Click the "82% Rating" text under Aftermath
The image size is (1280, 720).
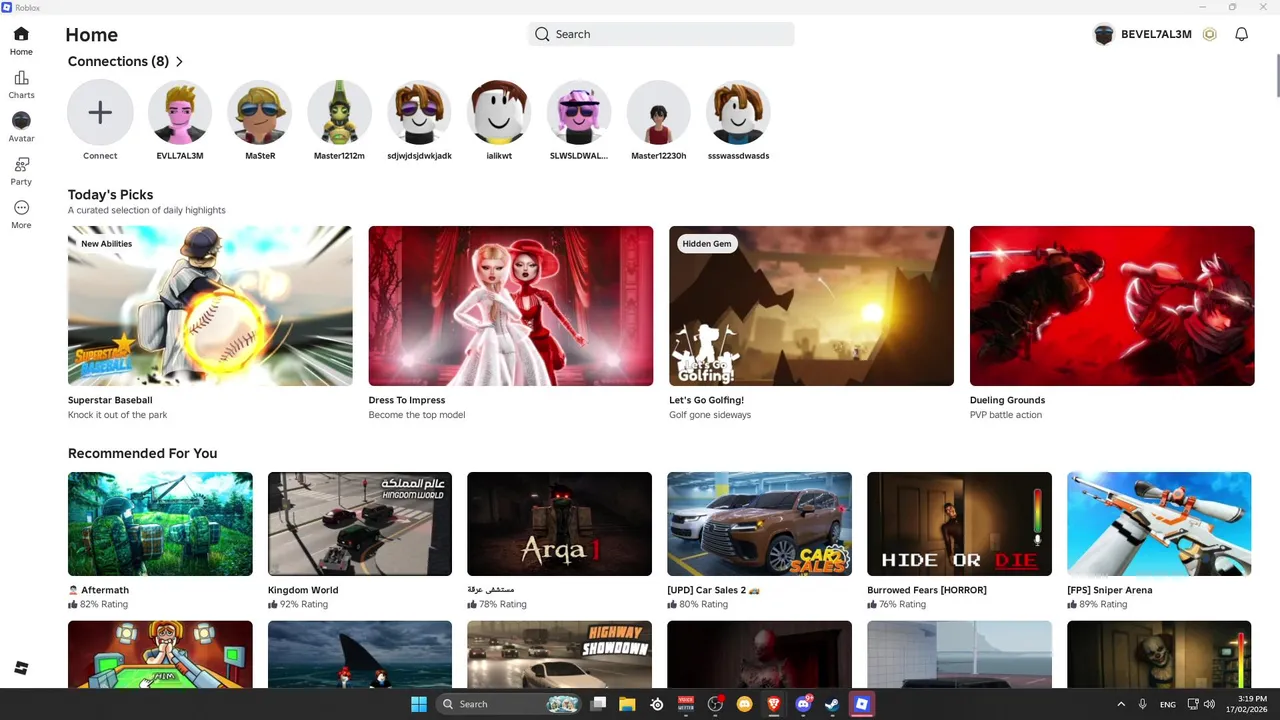tap(104, 605)
